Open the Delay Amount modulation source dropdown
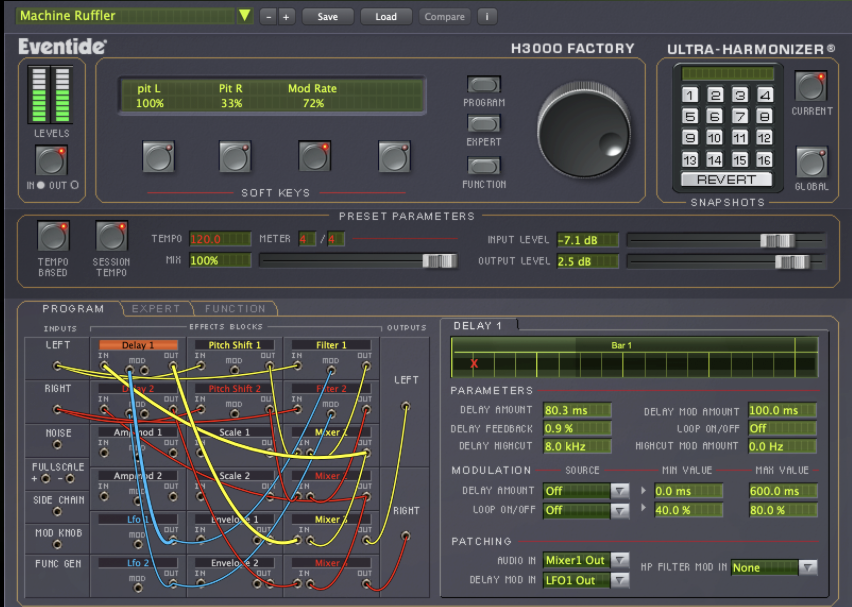 584,492
